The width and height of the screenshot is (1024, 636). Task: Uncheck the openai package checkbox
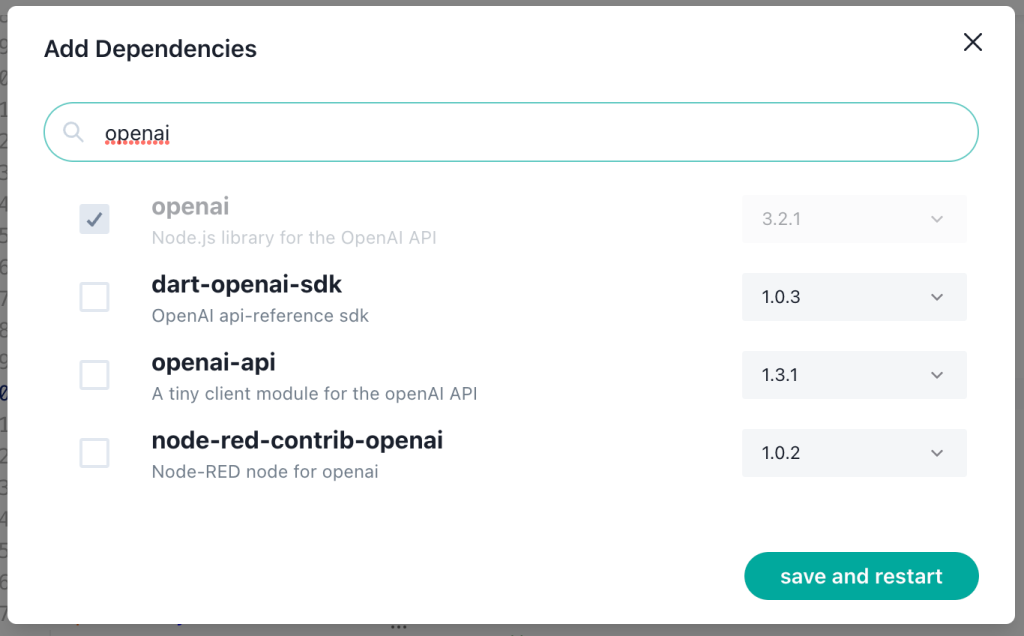94,219
